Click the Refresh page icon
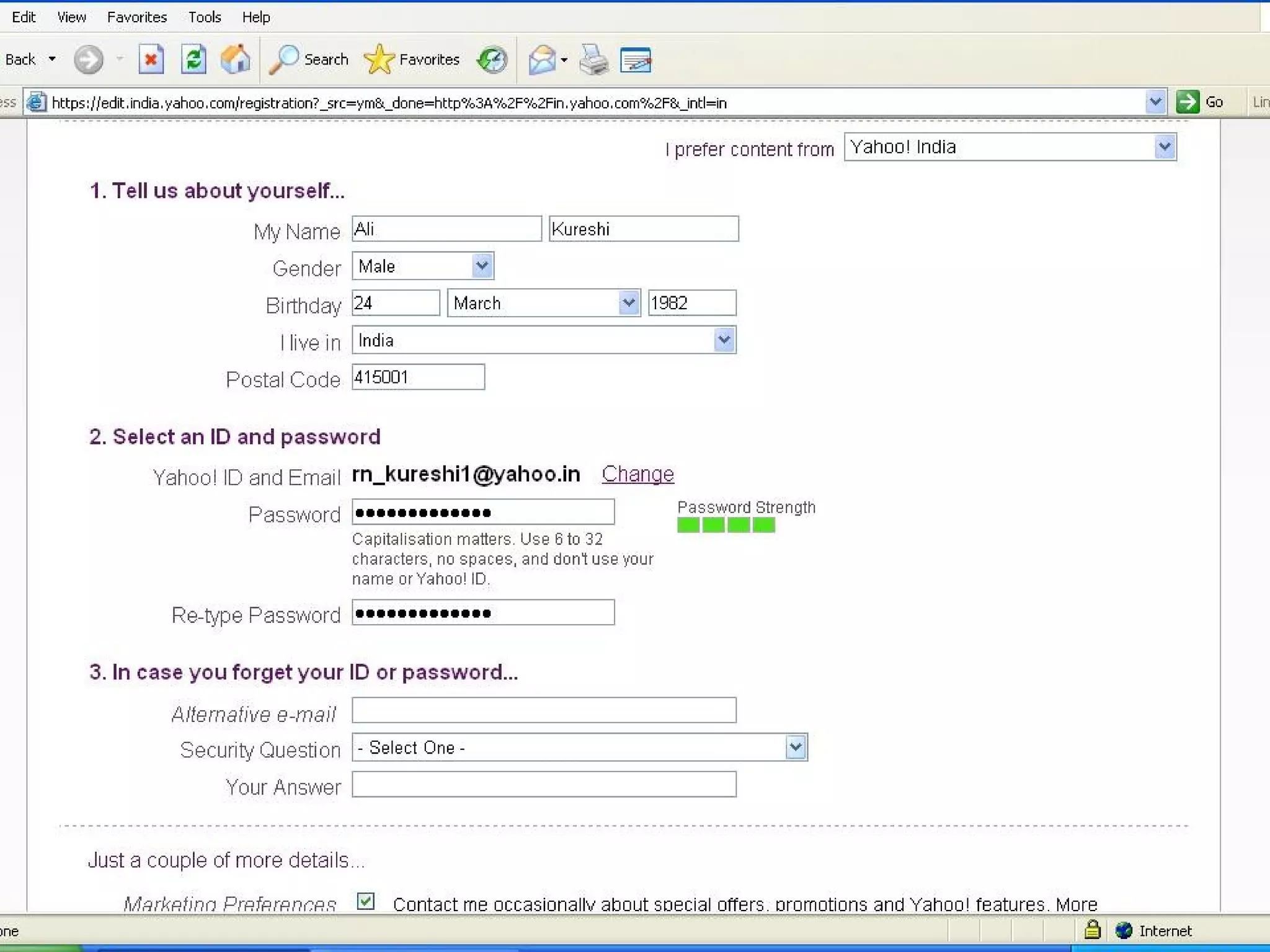This screenshot has width=1270, height=952. [193, 60]
